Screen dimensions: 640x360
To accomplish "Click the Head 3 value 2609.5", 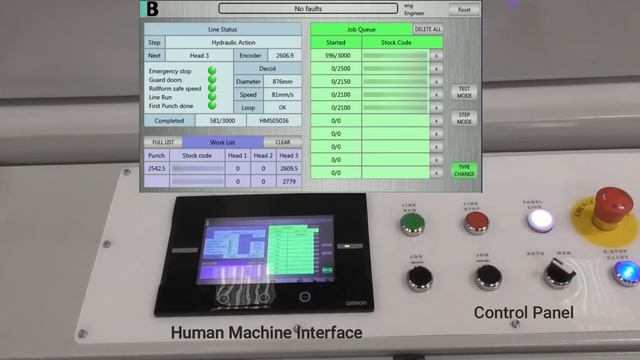I will click(289, 168).
